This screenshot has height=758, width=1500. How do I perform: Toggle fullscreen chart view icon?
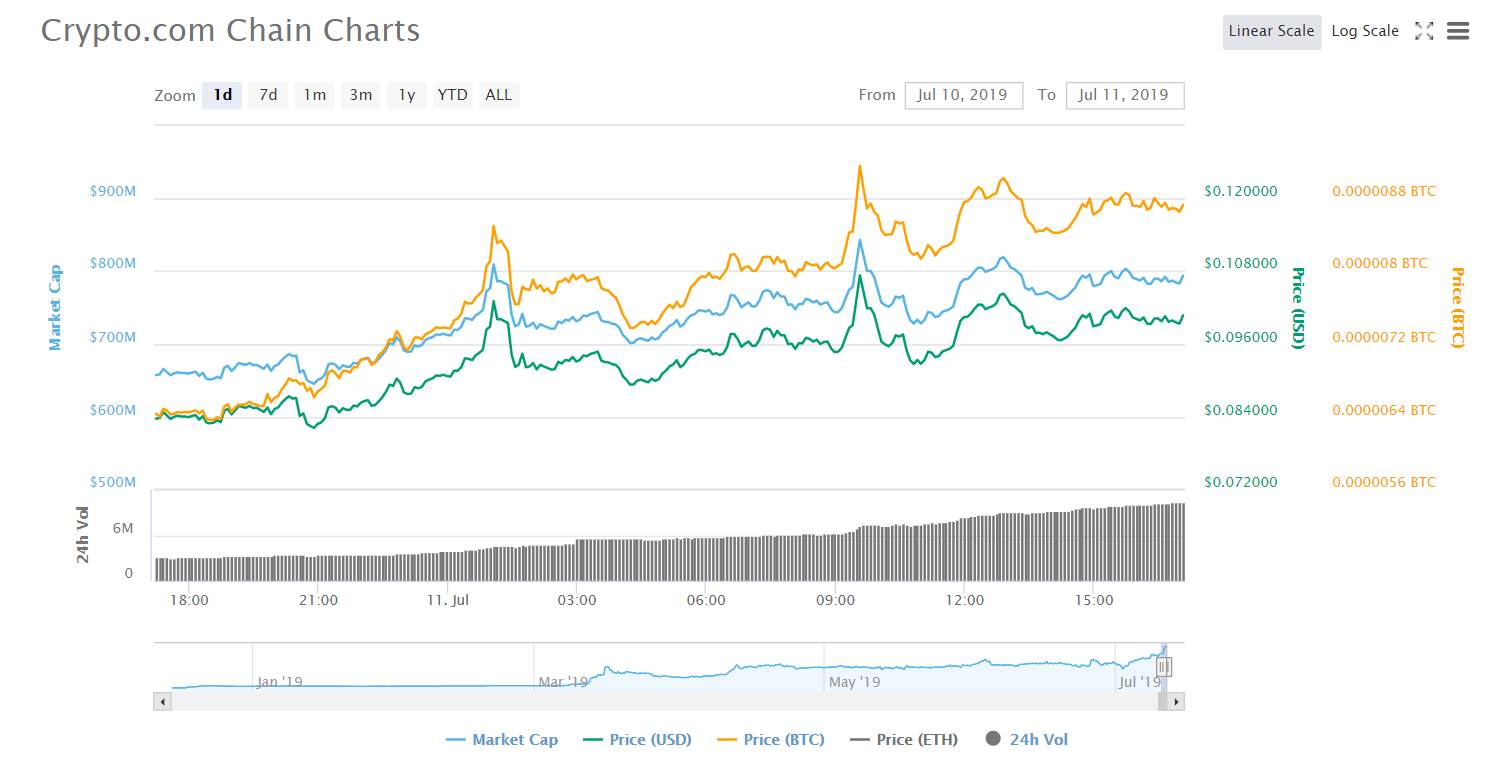click(1424, 31)
